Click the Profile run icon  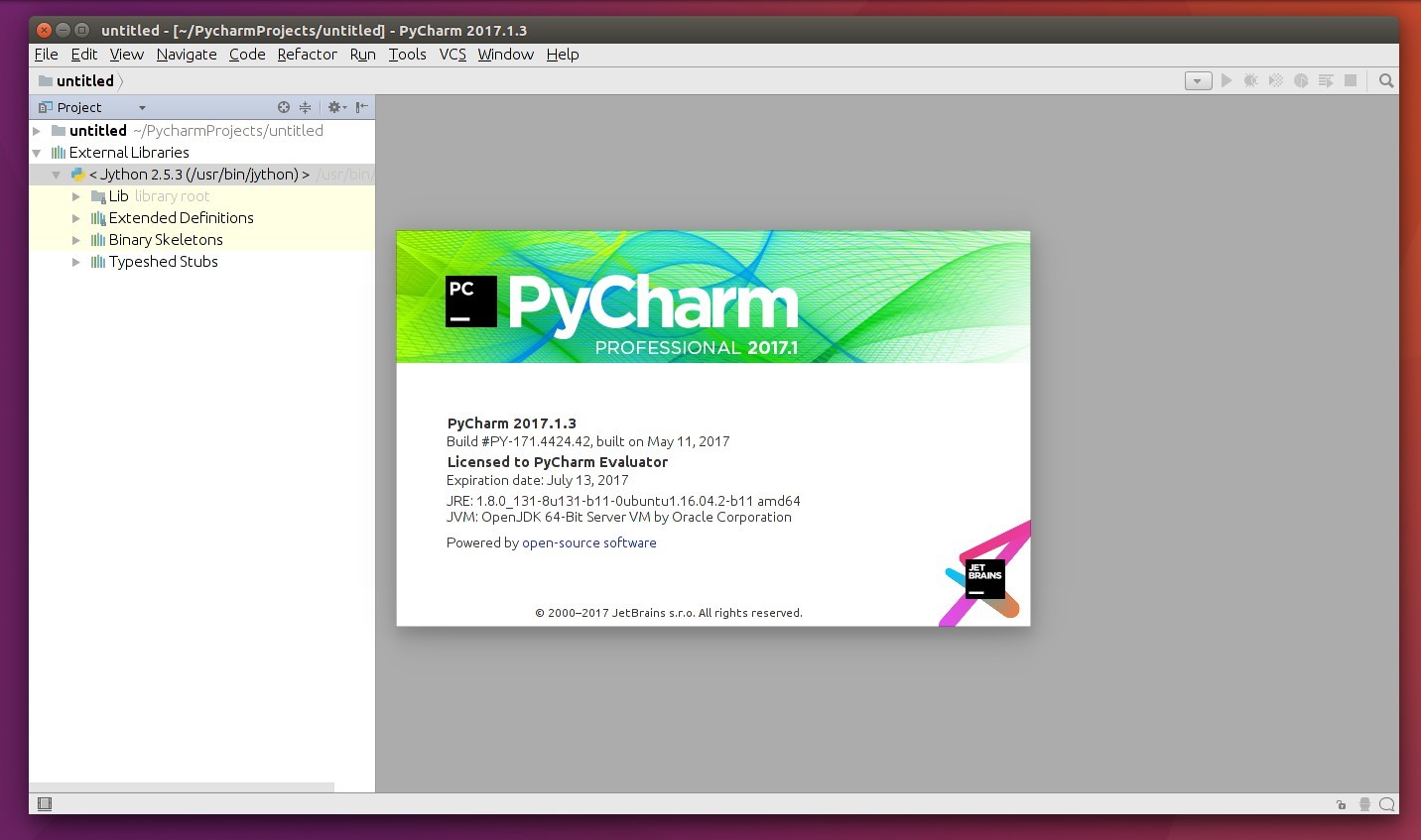click(1301, 80)
